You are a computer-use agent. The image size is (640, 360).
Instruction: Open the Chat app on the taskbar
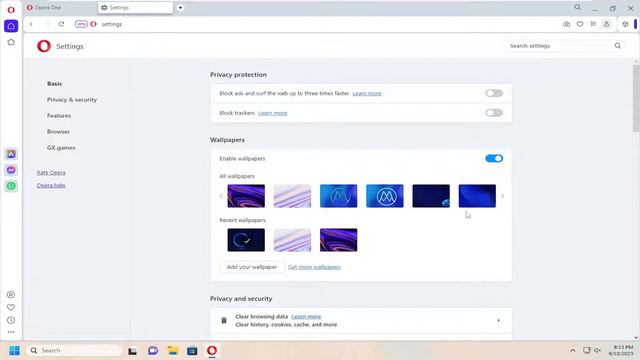(153, 351)
